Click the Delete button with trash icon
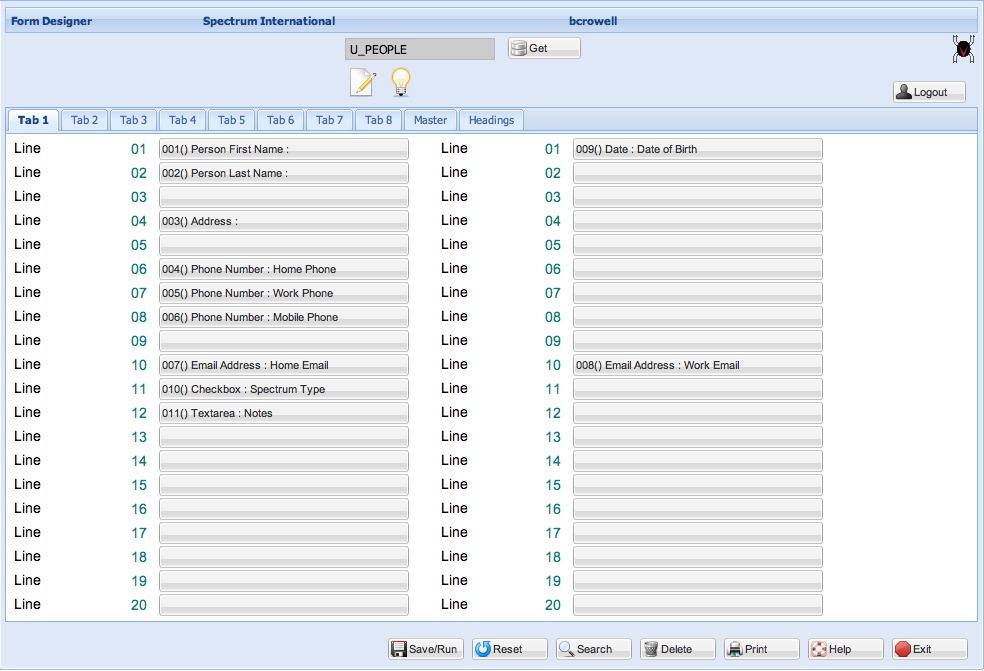The image size is (984, 671). pyautogui.click(x=678, y=649)
